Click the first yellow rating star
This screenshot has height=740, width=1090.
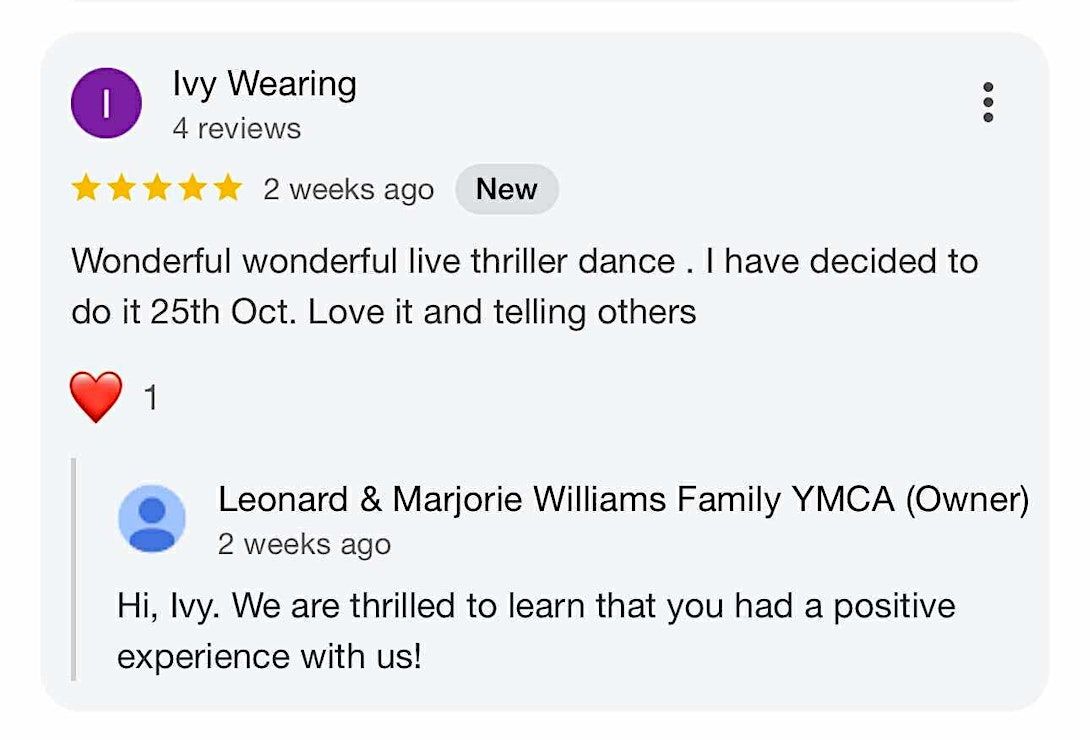tap(86, 188)
